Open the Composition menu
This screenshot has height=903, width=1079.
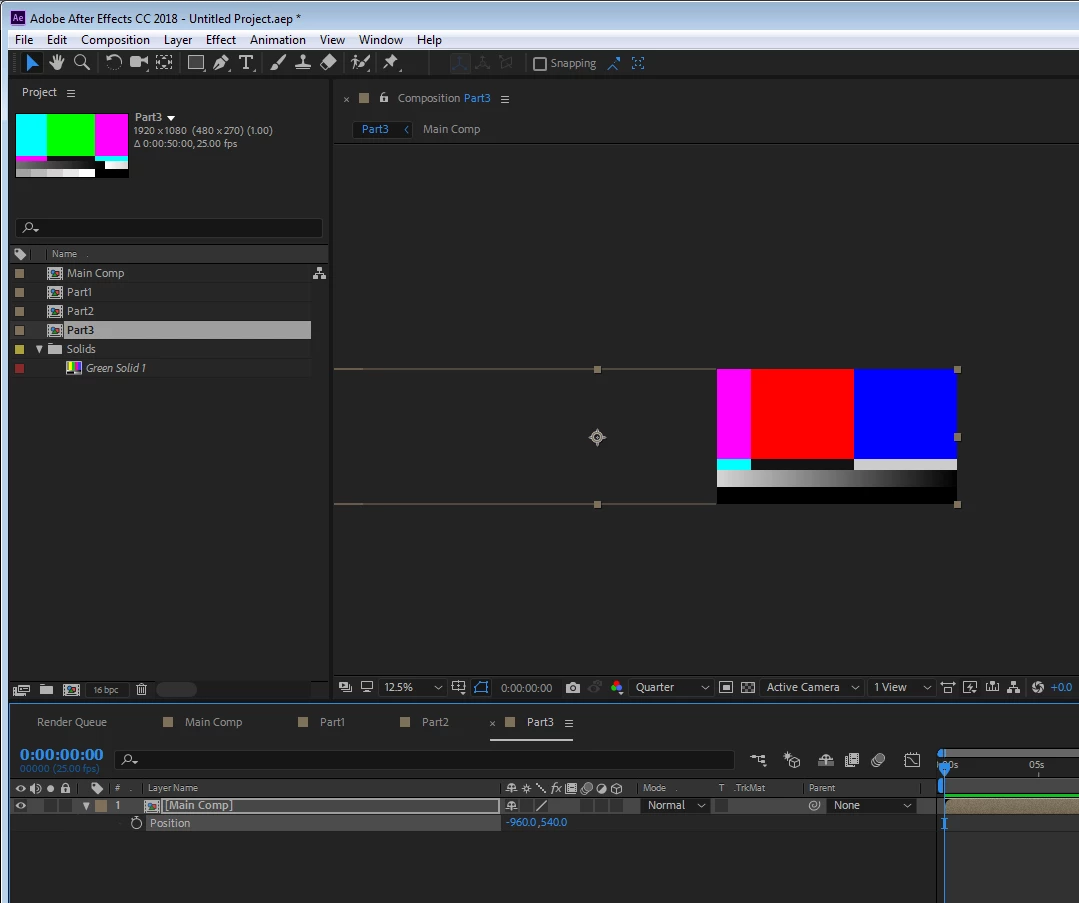click(x=115, y=40)
